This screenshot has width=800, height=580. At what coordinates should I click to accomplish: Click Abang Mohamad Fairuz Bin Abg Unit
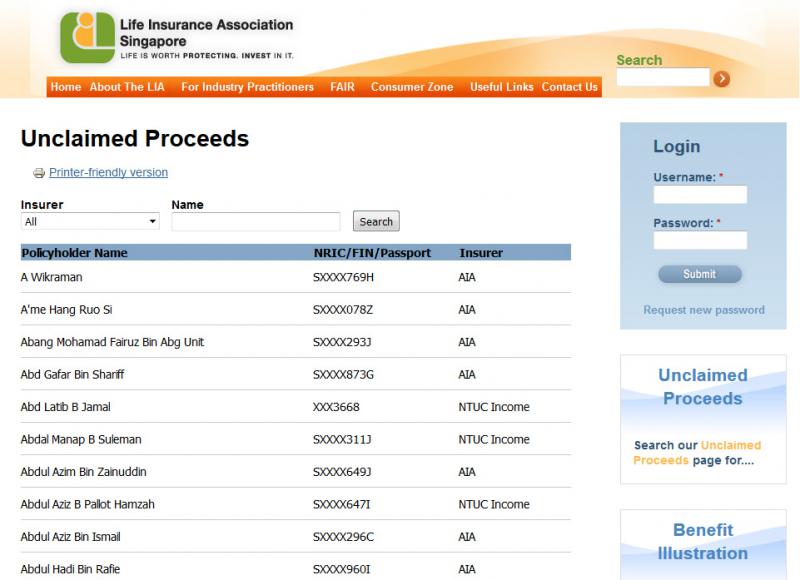(112, 342)
